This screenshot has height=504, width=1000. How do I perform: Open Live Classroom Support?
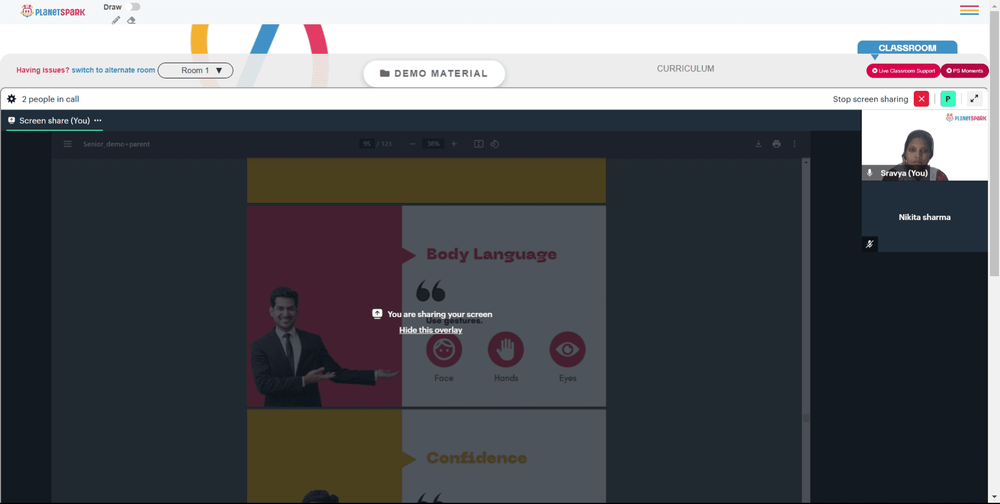pos(903,71)
